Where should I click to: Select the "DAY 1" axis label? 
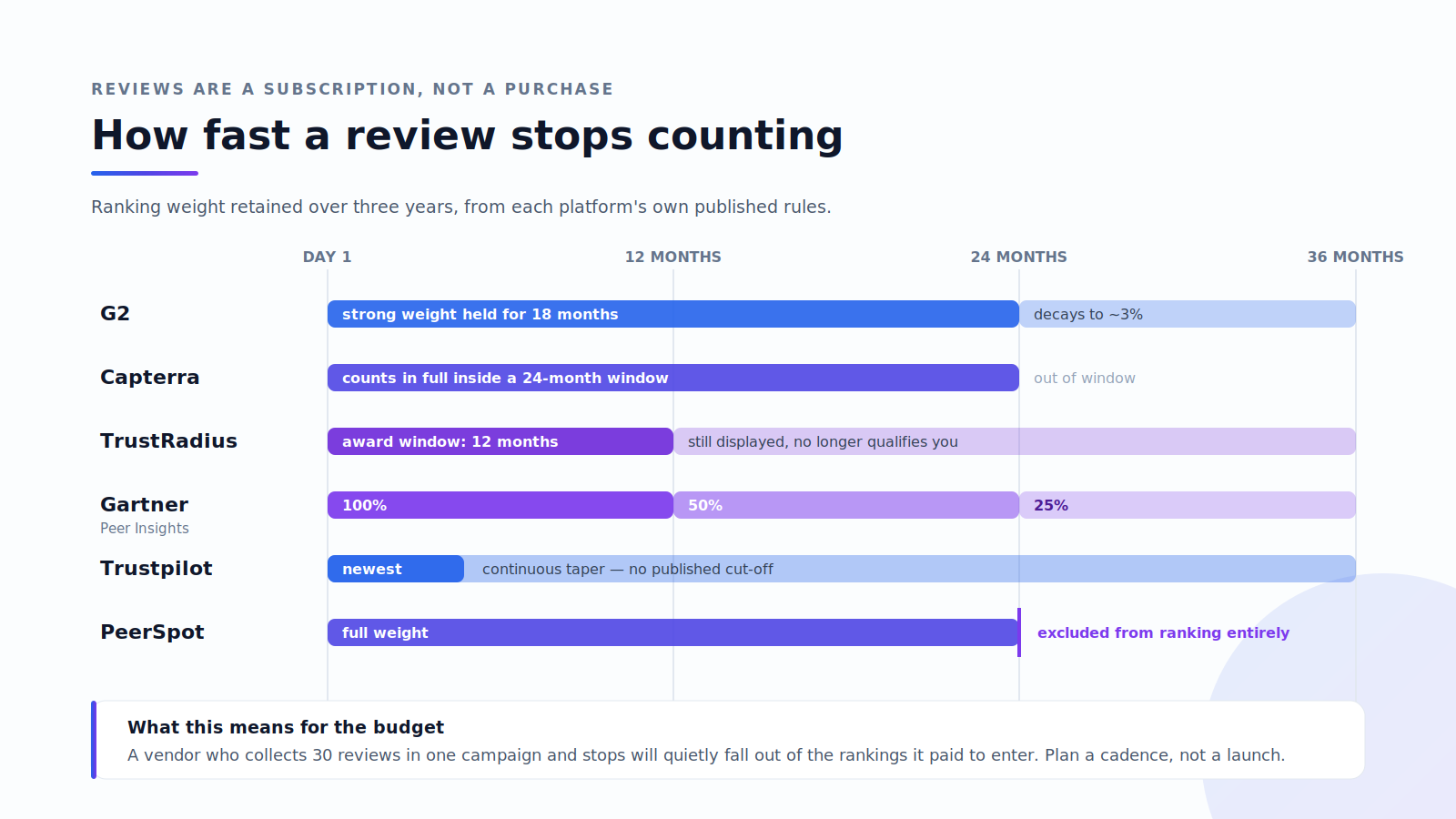click(328, 257)
